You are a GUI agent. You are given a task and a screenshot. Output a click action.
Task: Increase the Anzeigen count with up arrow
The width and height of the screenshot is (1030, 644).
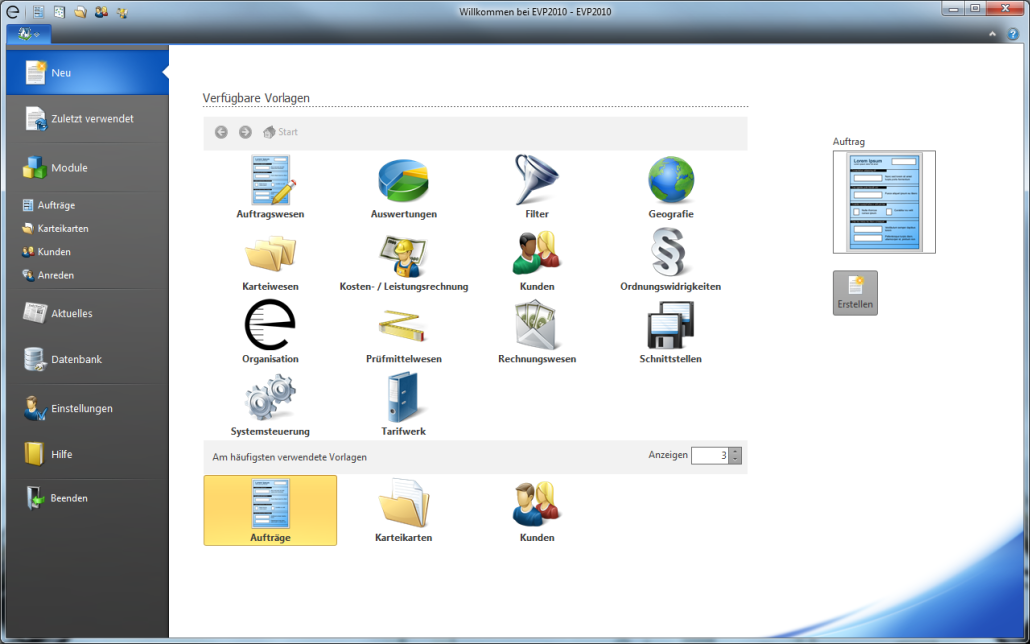click(x=736, y=451)
